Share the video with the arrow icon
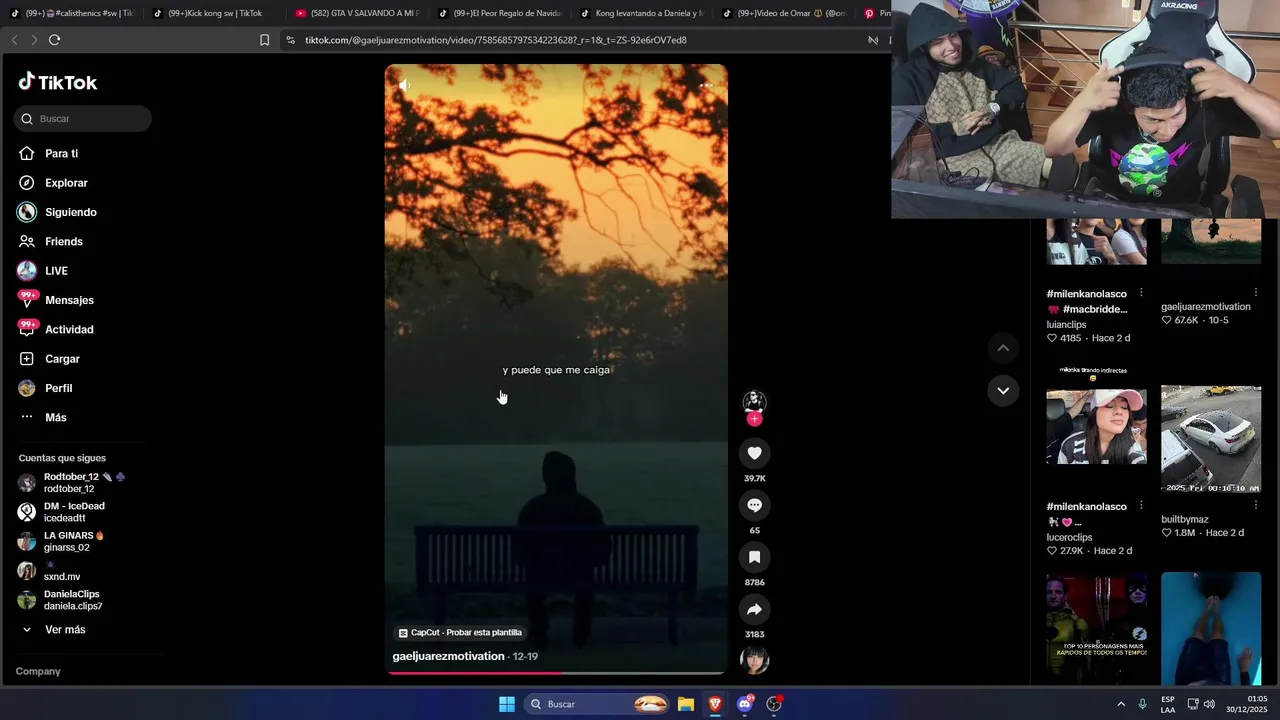 click(x=755, y=609)
